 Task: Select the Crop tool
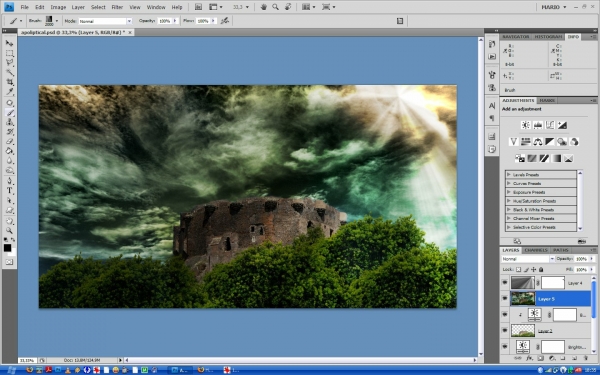(10, 82)
